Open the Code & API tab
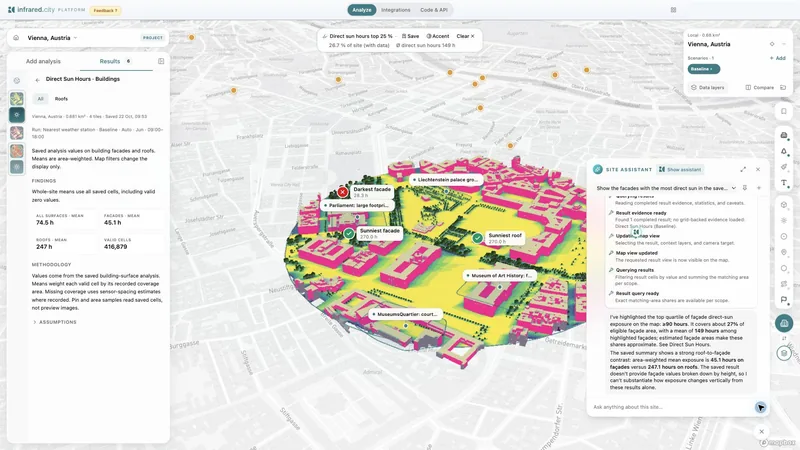 click(434, 10)
